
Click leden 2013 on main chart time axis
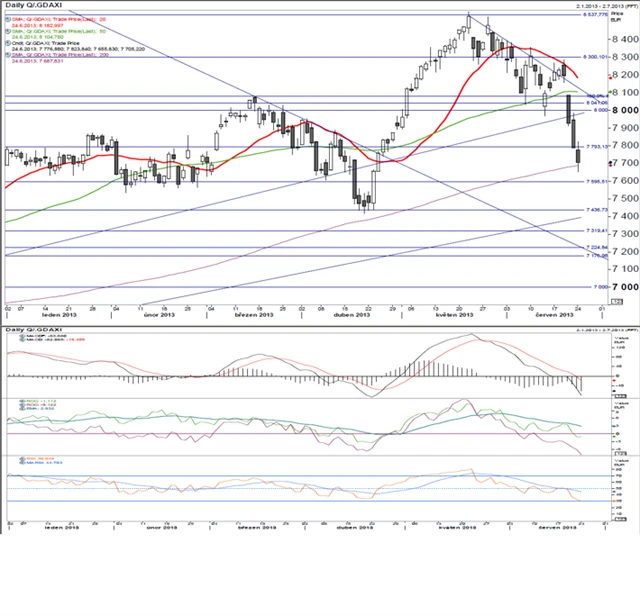point(60,315)
